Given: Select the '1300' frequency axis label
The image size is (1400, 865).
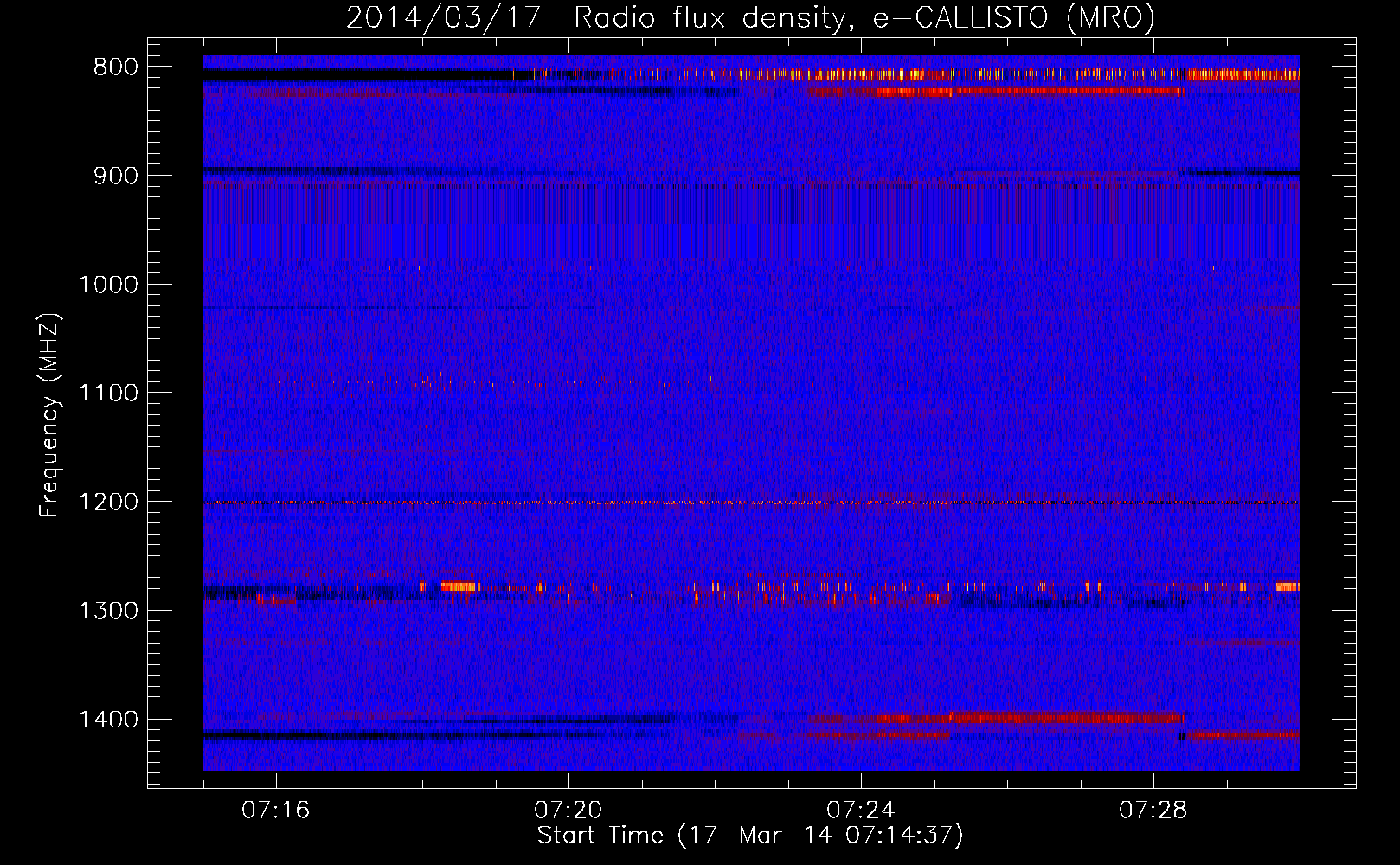Looking at the screenshot, I should pyautogui.click(x=108, y=611).
